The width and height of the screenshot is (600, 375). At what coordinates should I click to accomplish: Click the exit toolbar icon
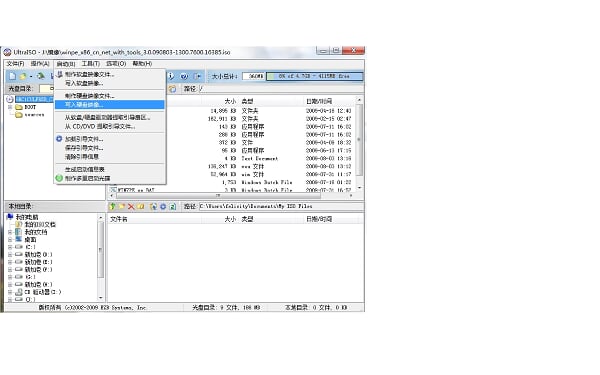(x=197, y=76)
